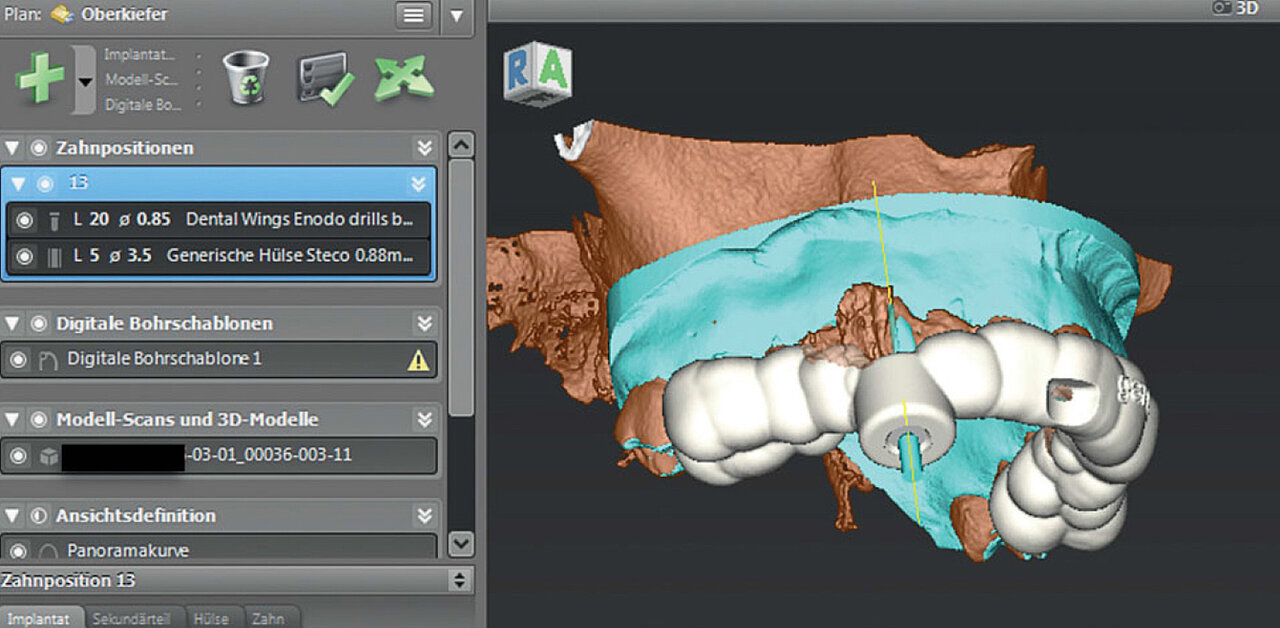Select the Panoramakurve entry
Image resolution: width=1280 pixels, height=628 pixels.
[128, 550]
